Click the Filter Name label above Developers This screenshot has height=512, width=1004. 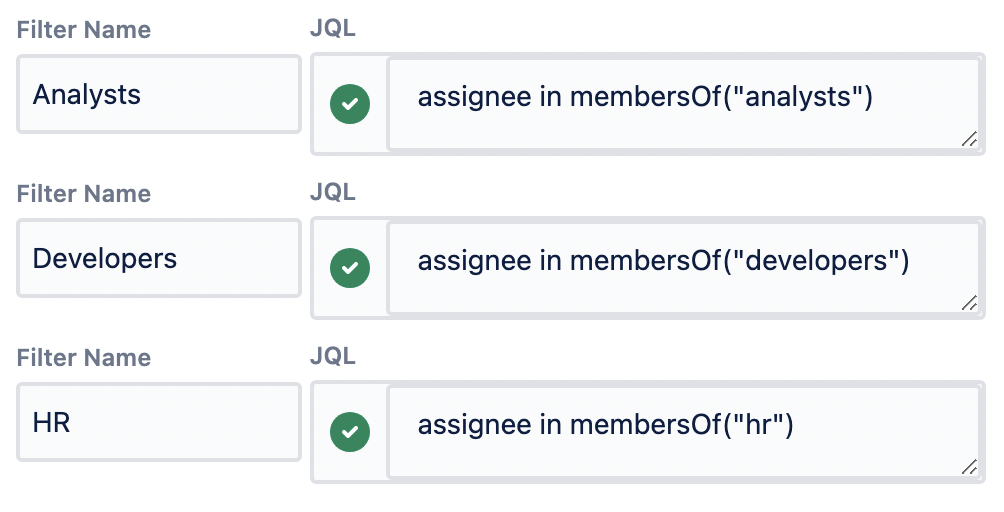84,194
